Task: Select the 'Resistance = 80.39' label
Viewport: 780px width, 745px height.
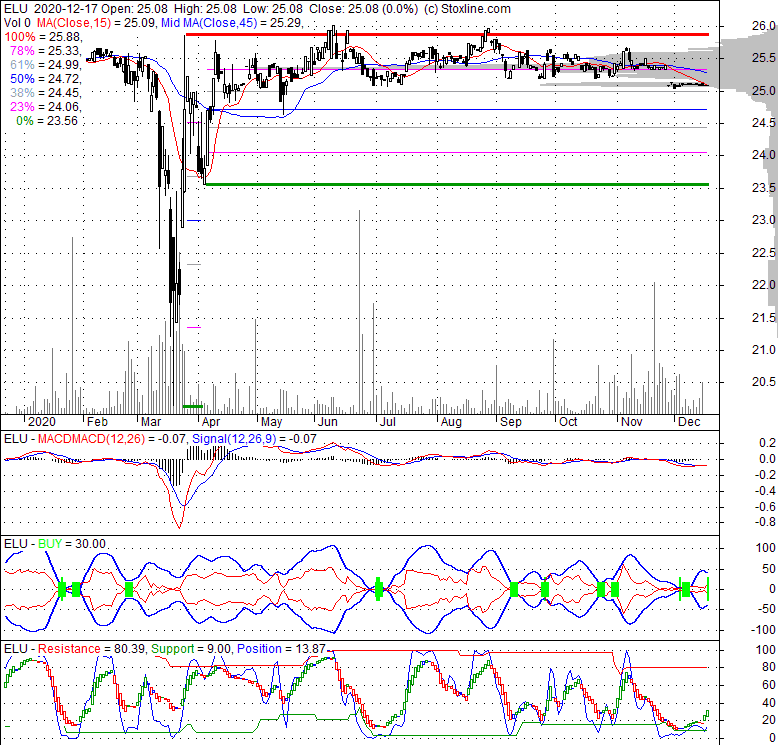Action: [92, 649]
